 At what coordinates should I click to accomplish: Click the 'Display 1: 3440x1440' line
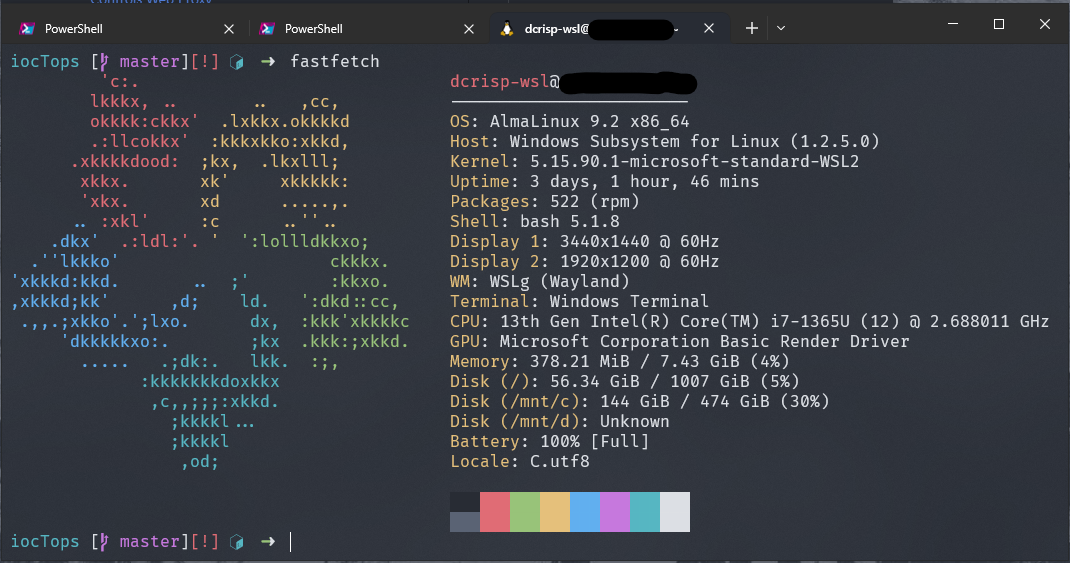click(585, 242)
